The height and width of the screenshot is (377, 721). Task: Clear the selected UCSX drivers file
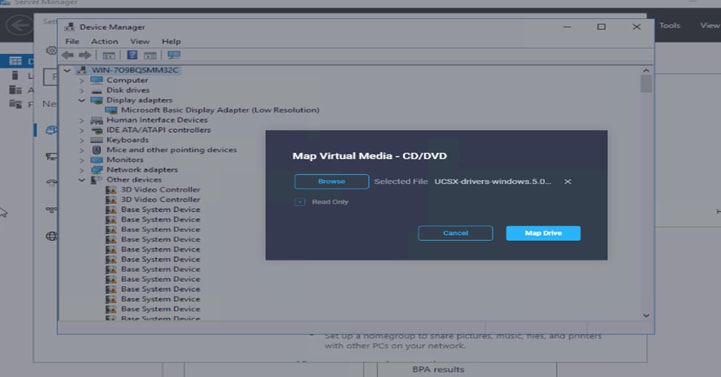tap(568, 182)
